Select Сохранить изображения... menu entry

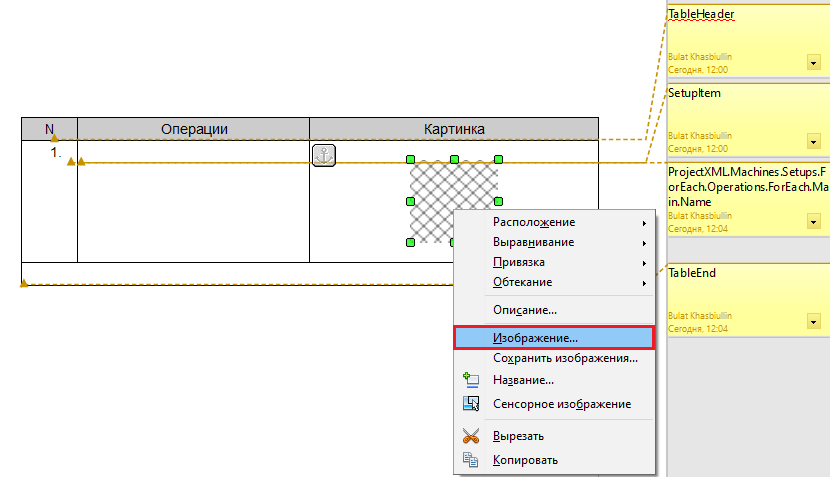(565, 358)
